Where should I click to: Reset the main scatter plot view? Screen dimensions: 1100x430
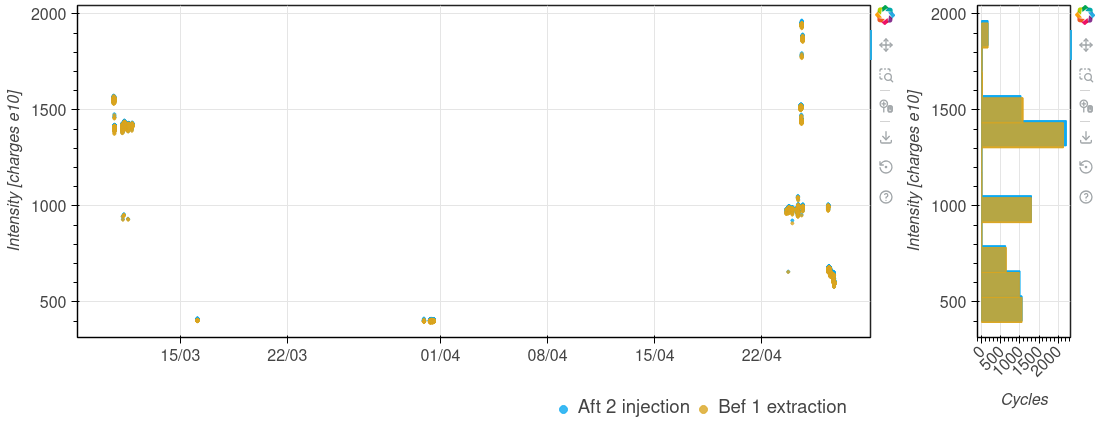[886, 167]
